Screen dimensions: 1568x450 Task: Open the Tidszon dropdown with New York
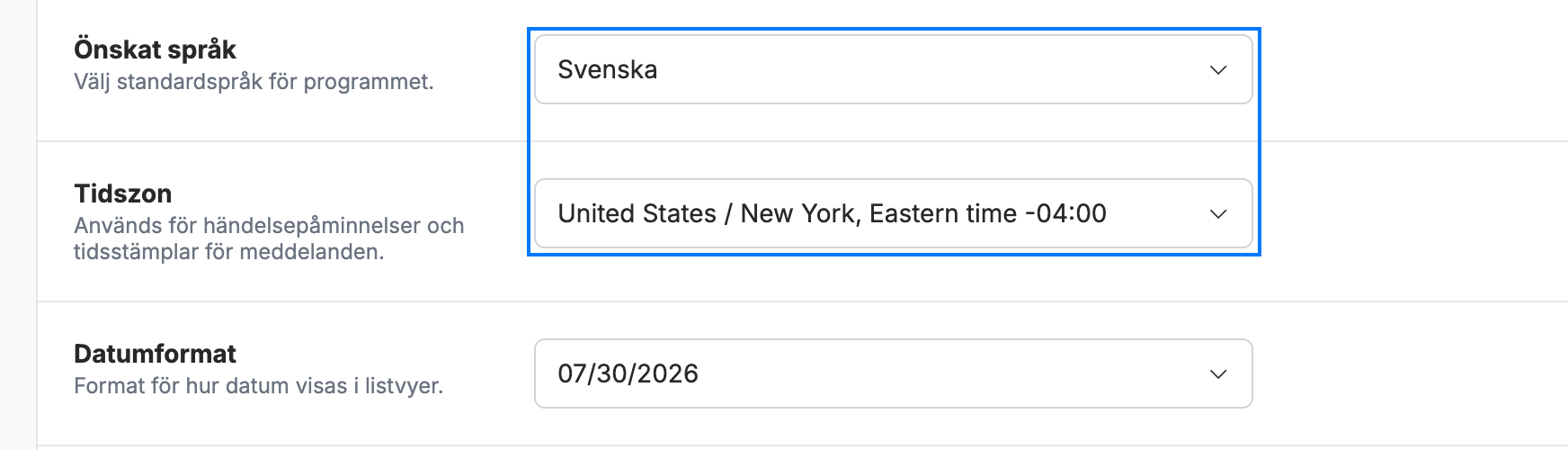pos(893,213)
